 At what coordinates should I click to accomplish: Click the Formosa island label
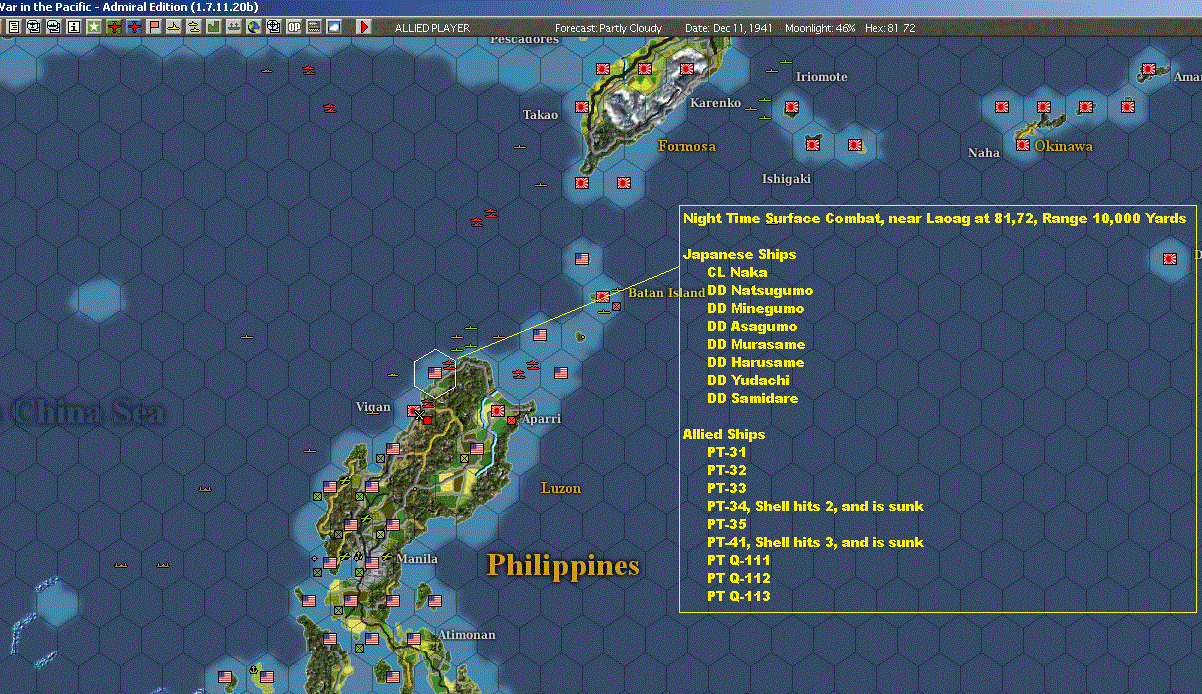pyautogui.click(x=687, y=146)
